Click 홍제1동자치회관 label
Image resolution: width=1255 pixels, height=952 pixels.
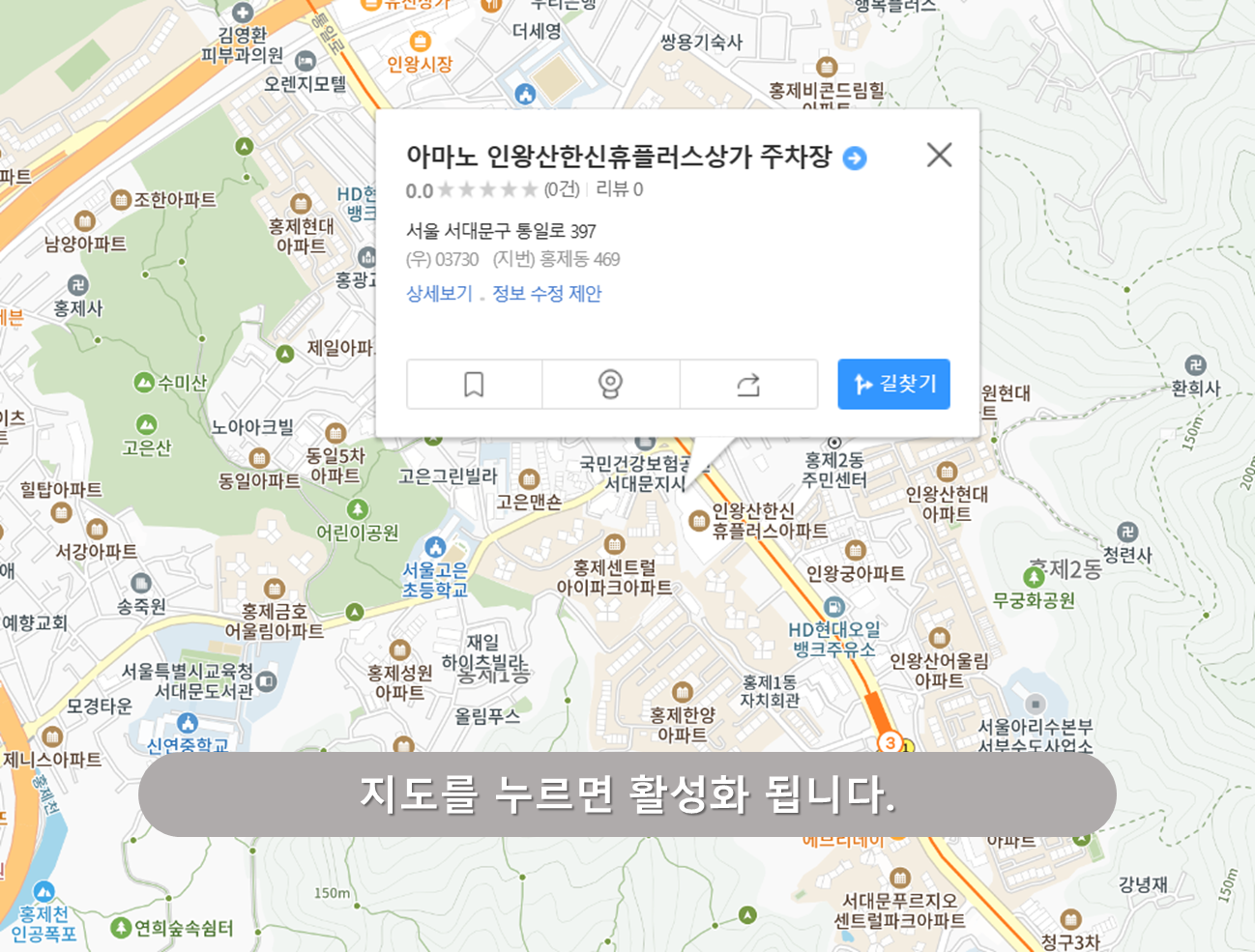[771, 691]
